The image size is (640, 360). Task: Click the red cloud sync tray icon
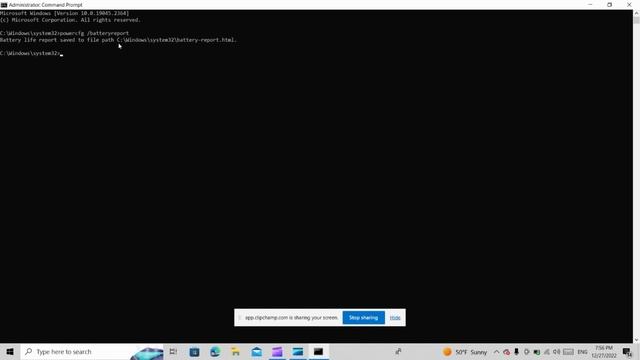(x=507, y=352)
